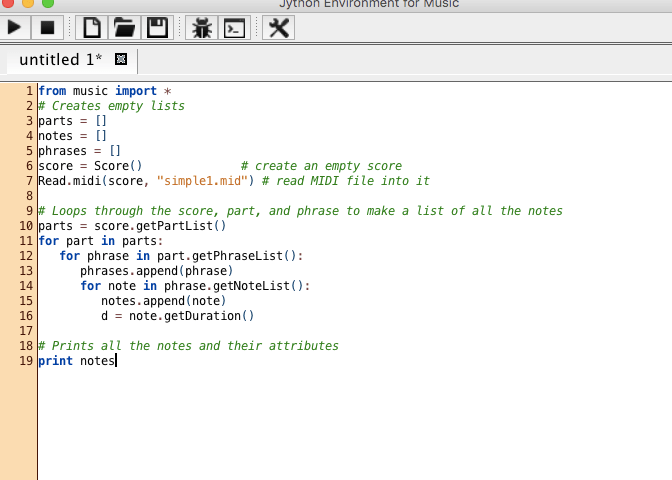This screenshot has width=672, height=480.
Task: Create a new file
Action: 91,28
